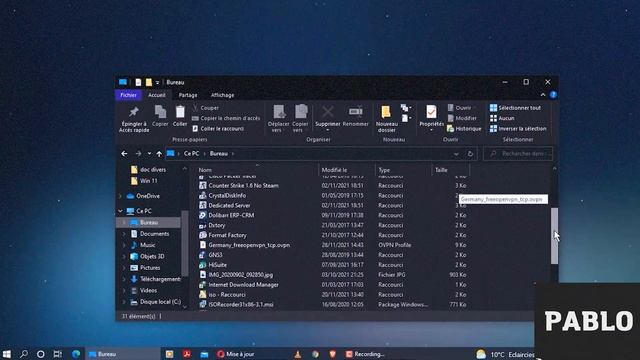Select Germany_freeopenvpn_tcp.ovpn file in the list
Image resolution: width=640 pixels, height=360 pixels.
[249, 245]
